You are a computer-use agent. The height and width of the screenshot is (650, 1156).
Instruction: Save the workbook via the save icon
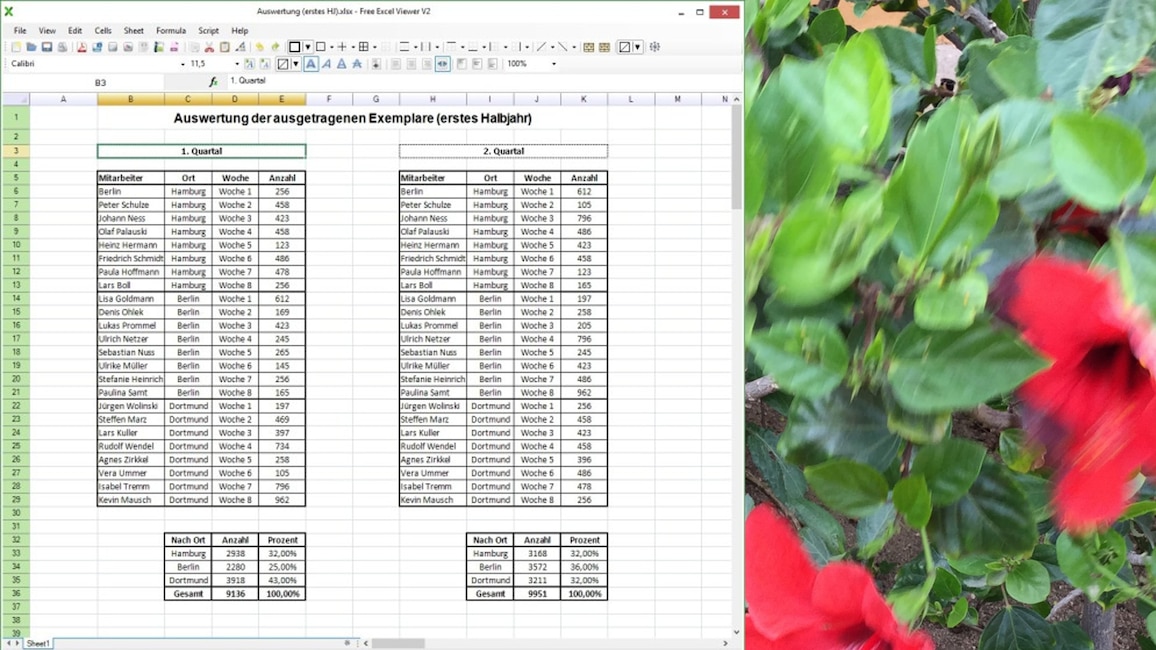click(49, 46)
